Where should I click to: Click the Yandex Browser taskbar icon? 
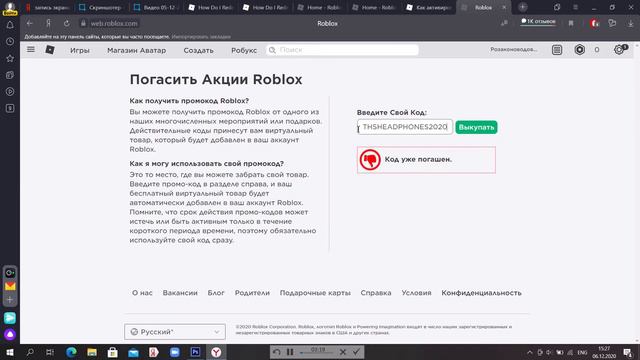tap(216, 352)
